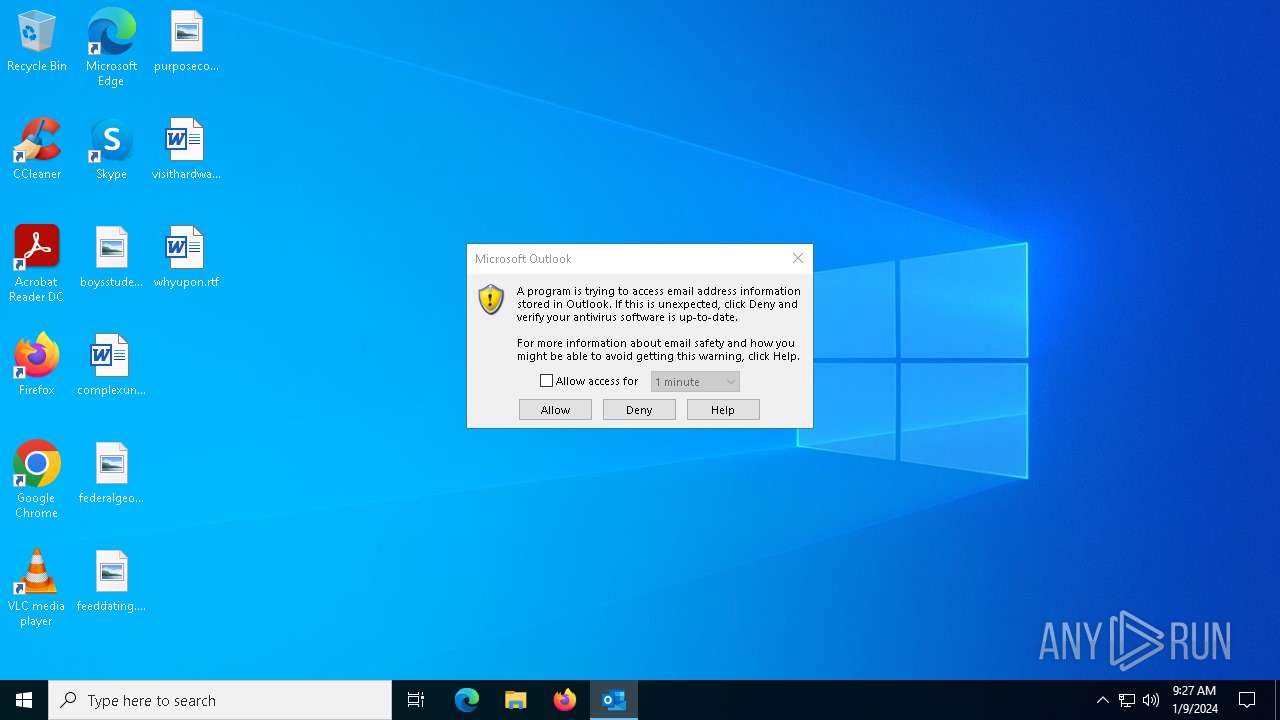Image resolution: width=1280 pixels, height=720 pixels.
Task: Click the Allow button
Action: 555,410
